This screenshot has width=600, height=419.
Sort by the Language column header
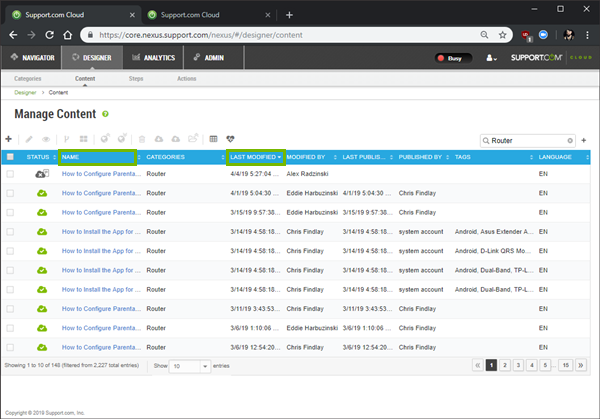point(563,157)
